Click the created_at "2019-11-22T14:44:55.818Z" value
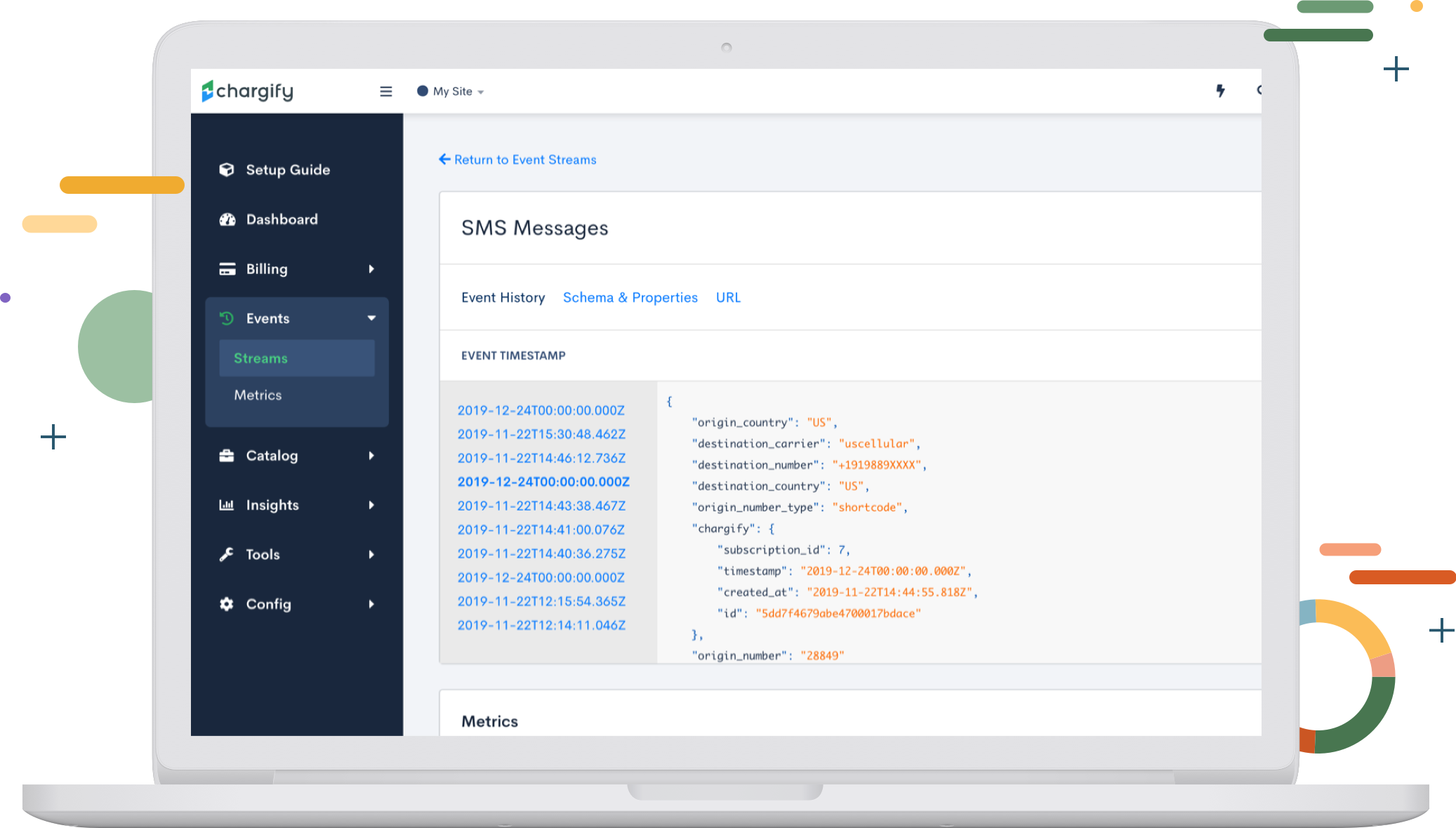This screenshot has height=828, width=1456. click(889, 592)
